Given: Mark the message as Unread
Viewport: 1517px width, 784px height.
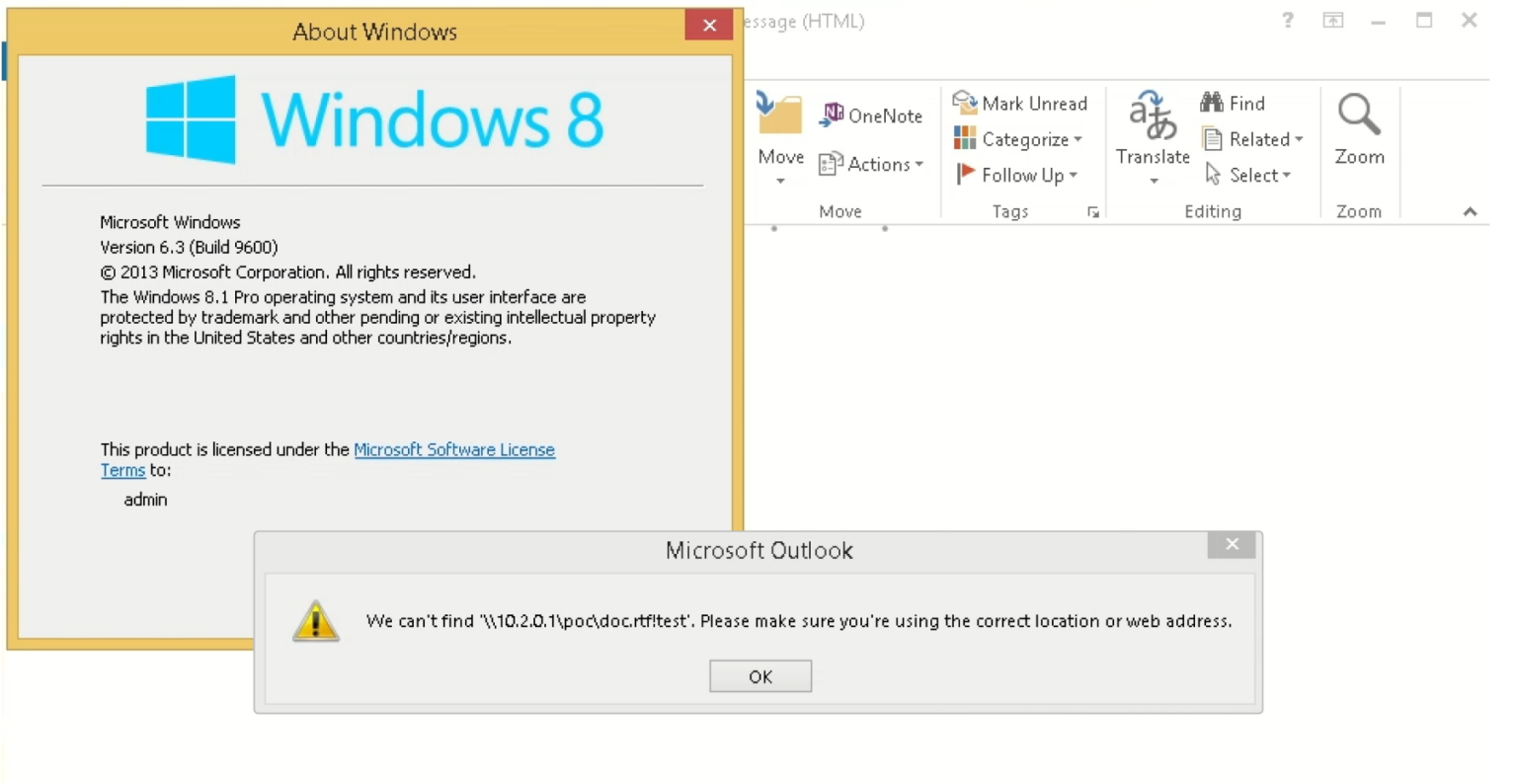Looking at the screenshot, I should tap(1020, 103).
